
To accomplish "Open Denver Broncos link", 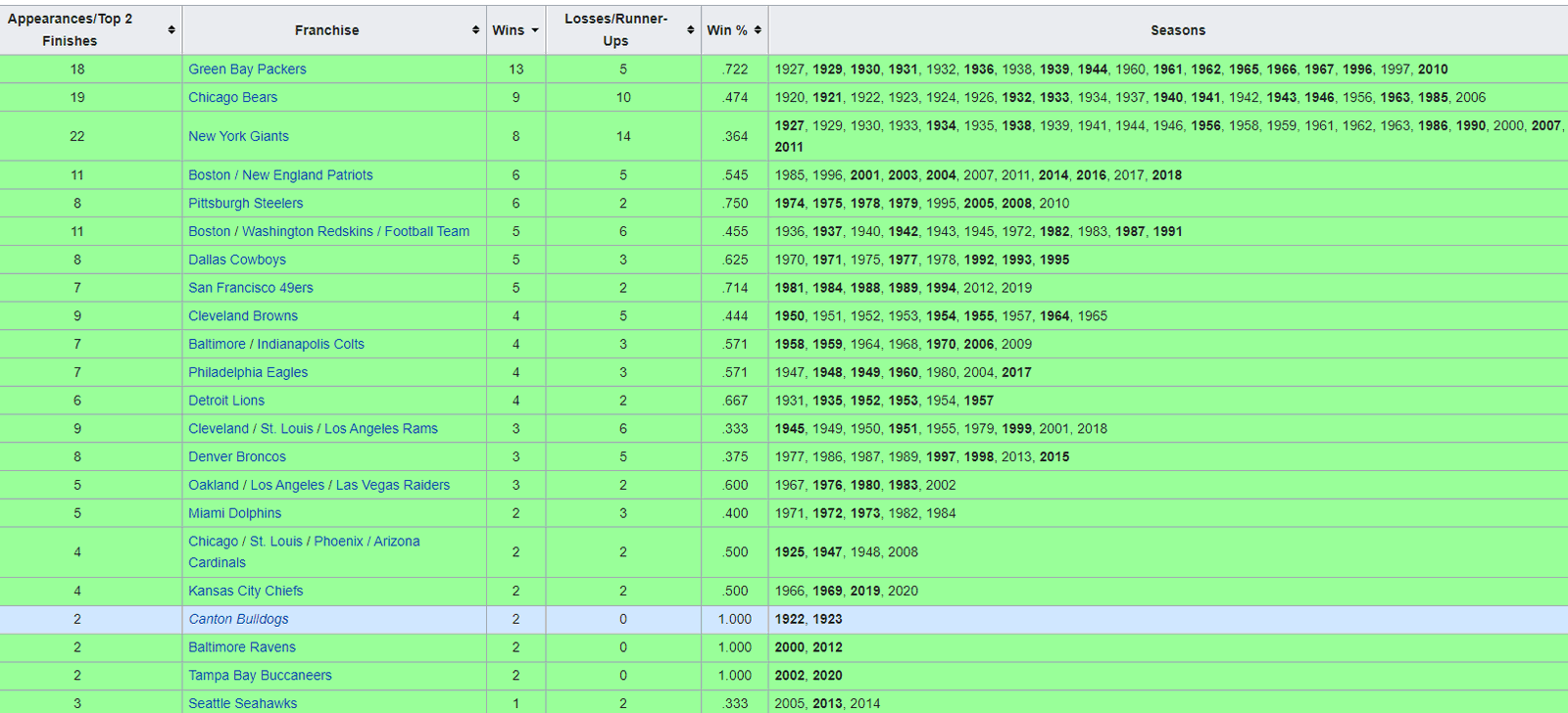I will [x=237, y=457].
